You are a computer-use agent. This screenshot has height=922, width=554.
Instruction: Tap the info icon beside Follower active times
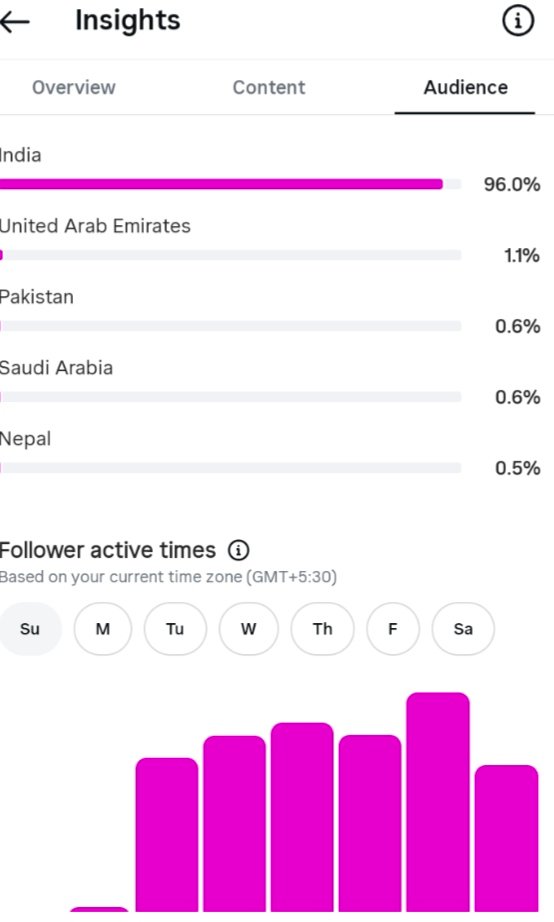[x=238, y=550]
